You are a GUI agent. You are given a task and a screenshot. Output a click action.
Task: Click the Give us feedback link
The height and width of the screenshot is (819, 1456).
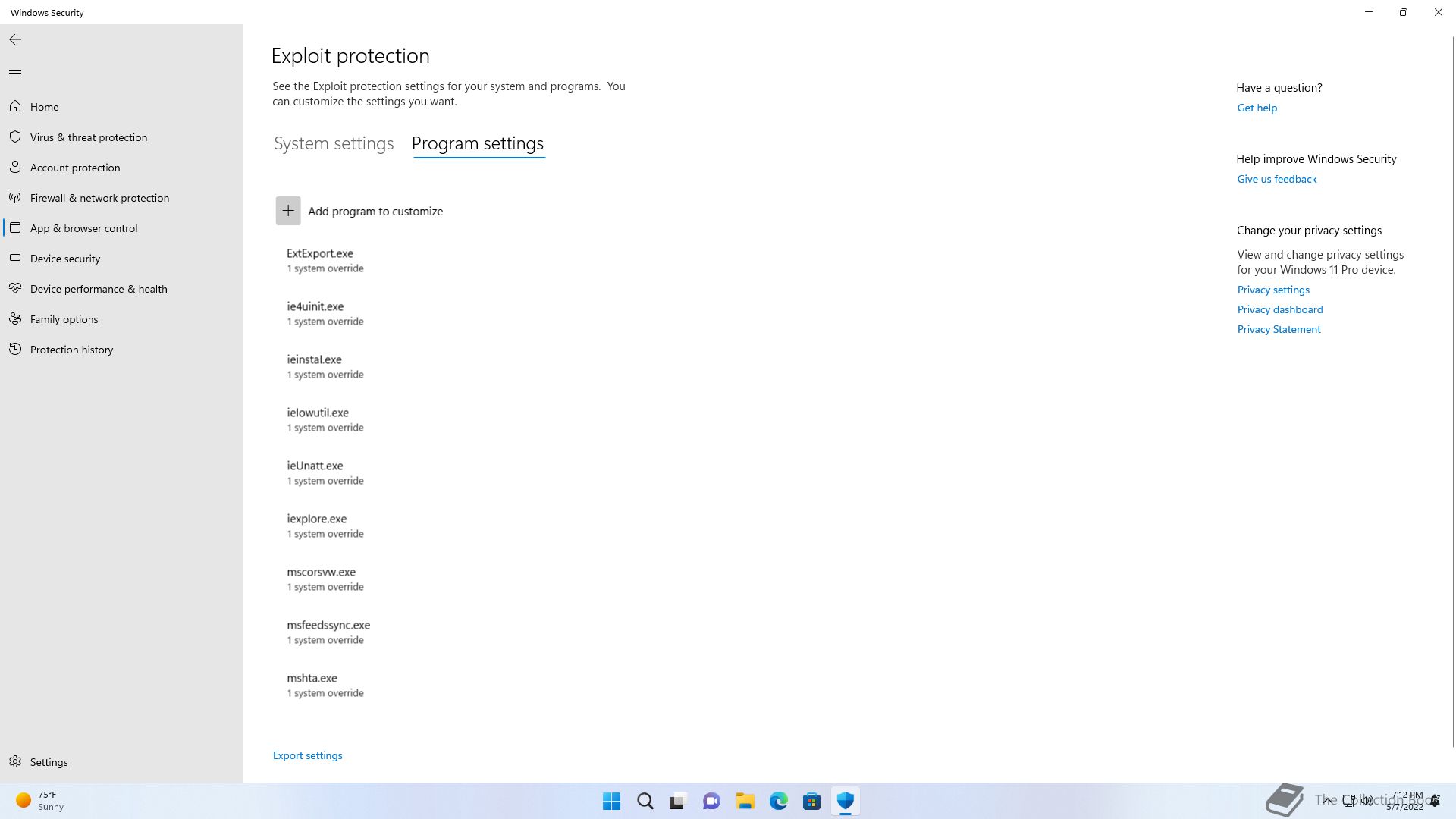tap(1277, 179)
